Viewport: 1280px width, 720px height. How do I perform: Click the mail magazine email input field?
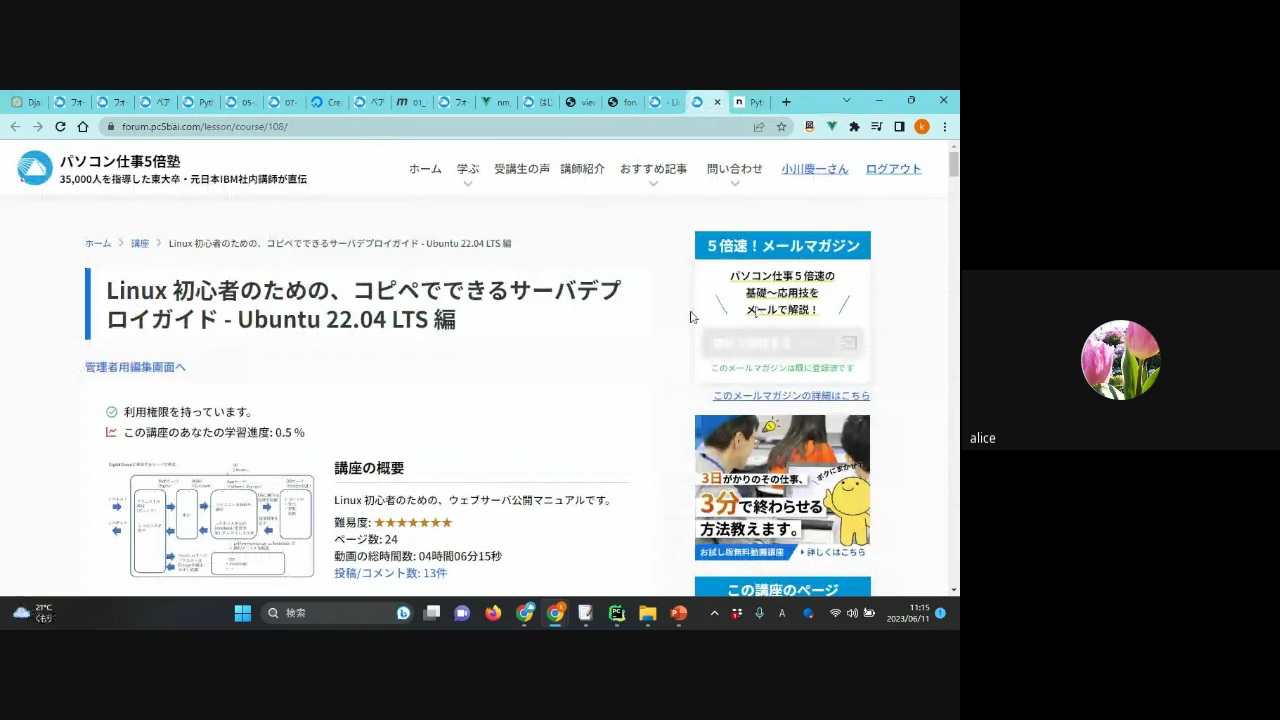pos(770,343)
